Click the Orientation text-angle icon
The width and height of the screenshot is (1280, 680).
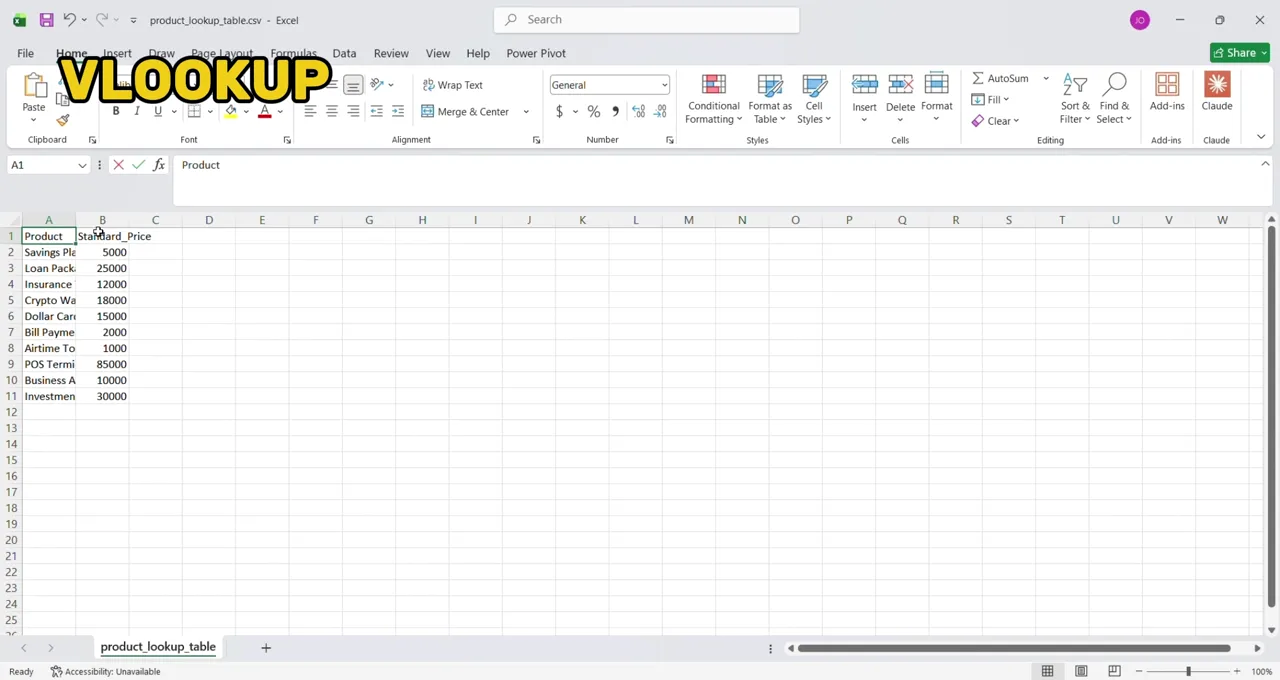[377, 85]
